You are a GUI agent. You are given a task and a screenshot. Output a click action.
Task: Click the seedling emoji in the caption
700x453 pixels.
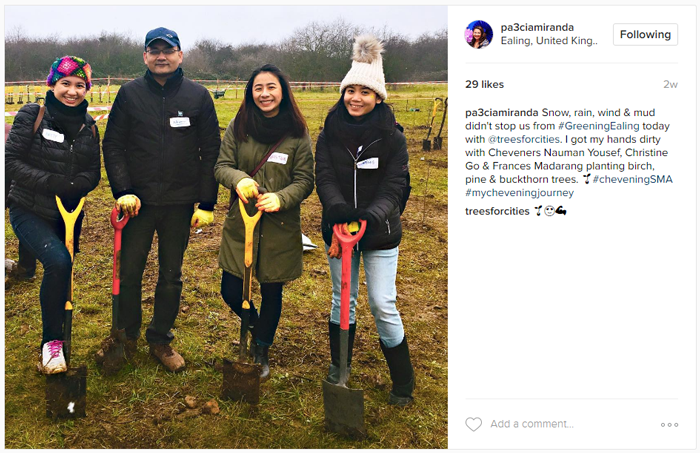click(586, 179)
